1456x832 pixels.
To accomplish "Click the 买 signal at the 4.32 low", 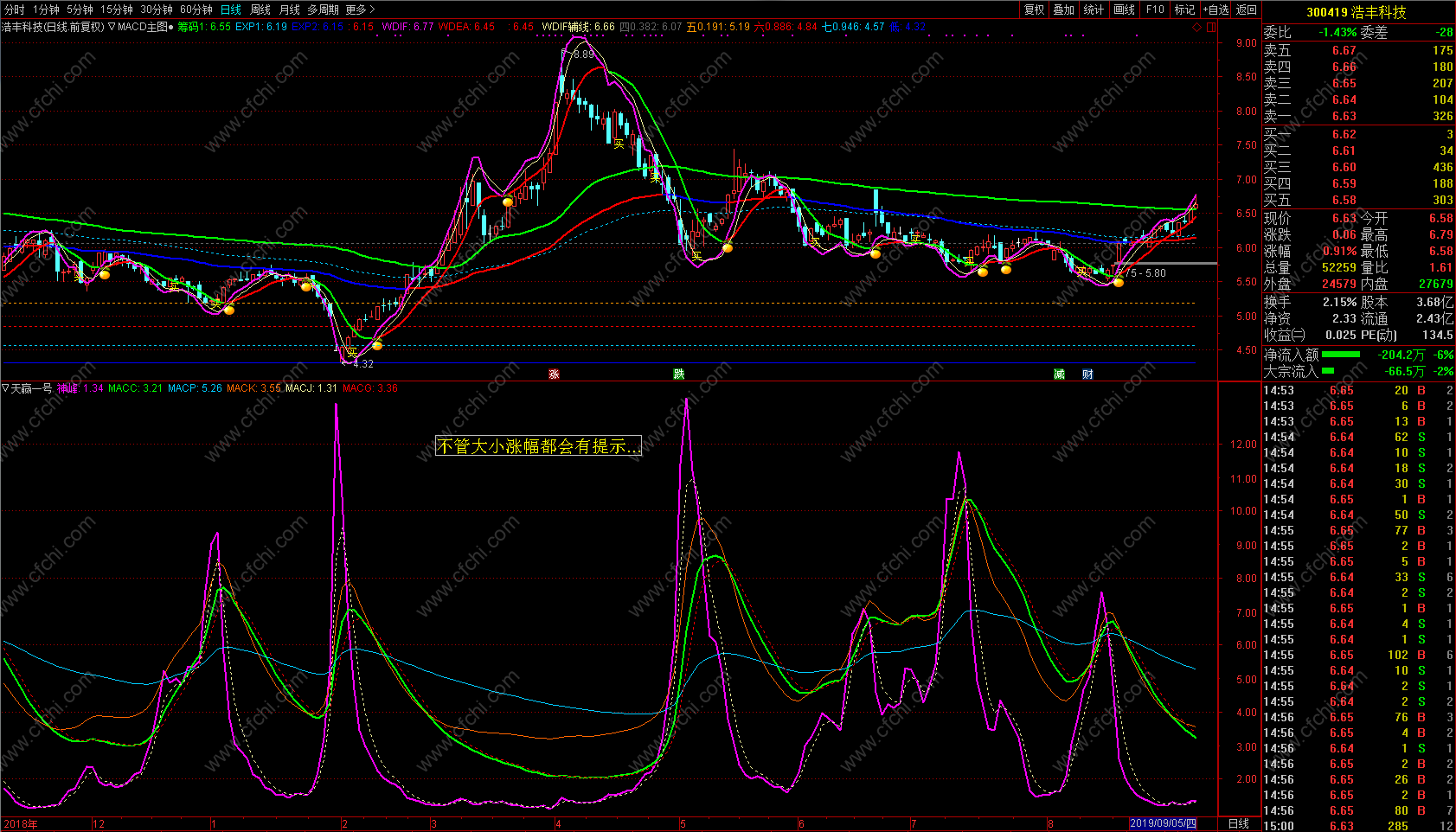I will click(352, 351).
